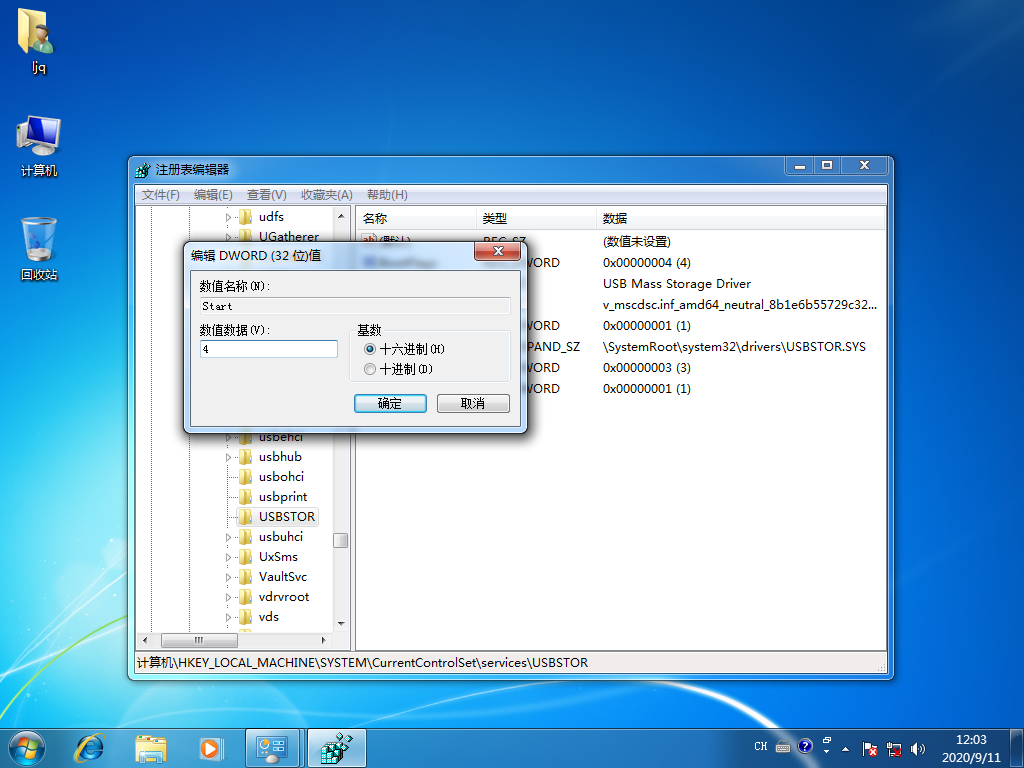Collapse the udfs branch arrow

click(x=229, y=216)
